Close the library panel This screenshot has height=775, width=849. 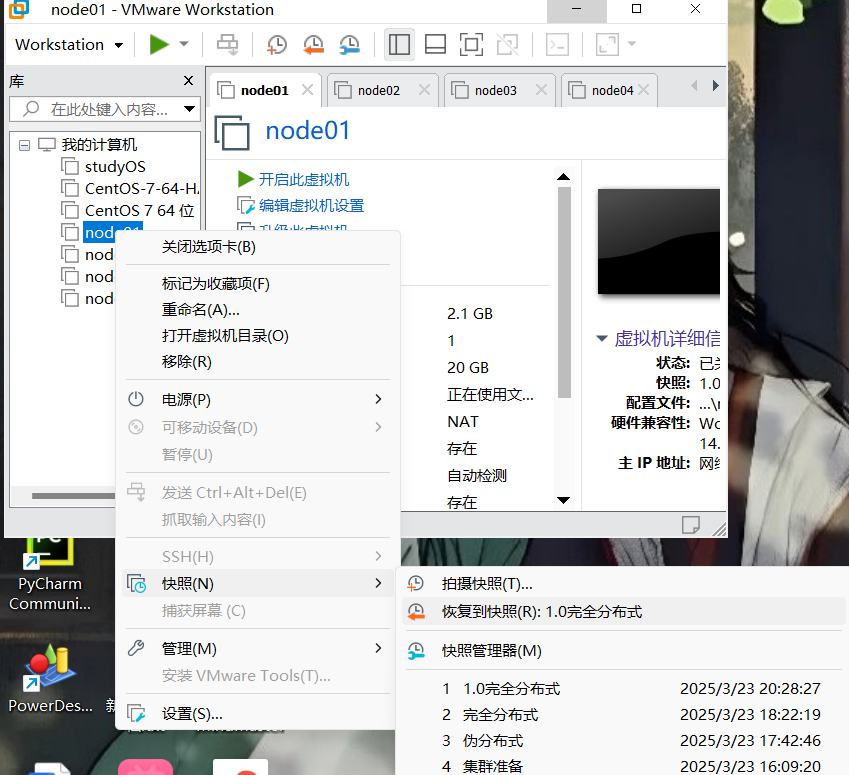tap(188, 81)
